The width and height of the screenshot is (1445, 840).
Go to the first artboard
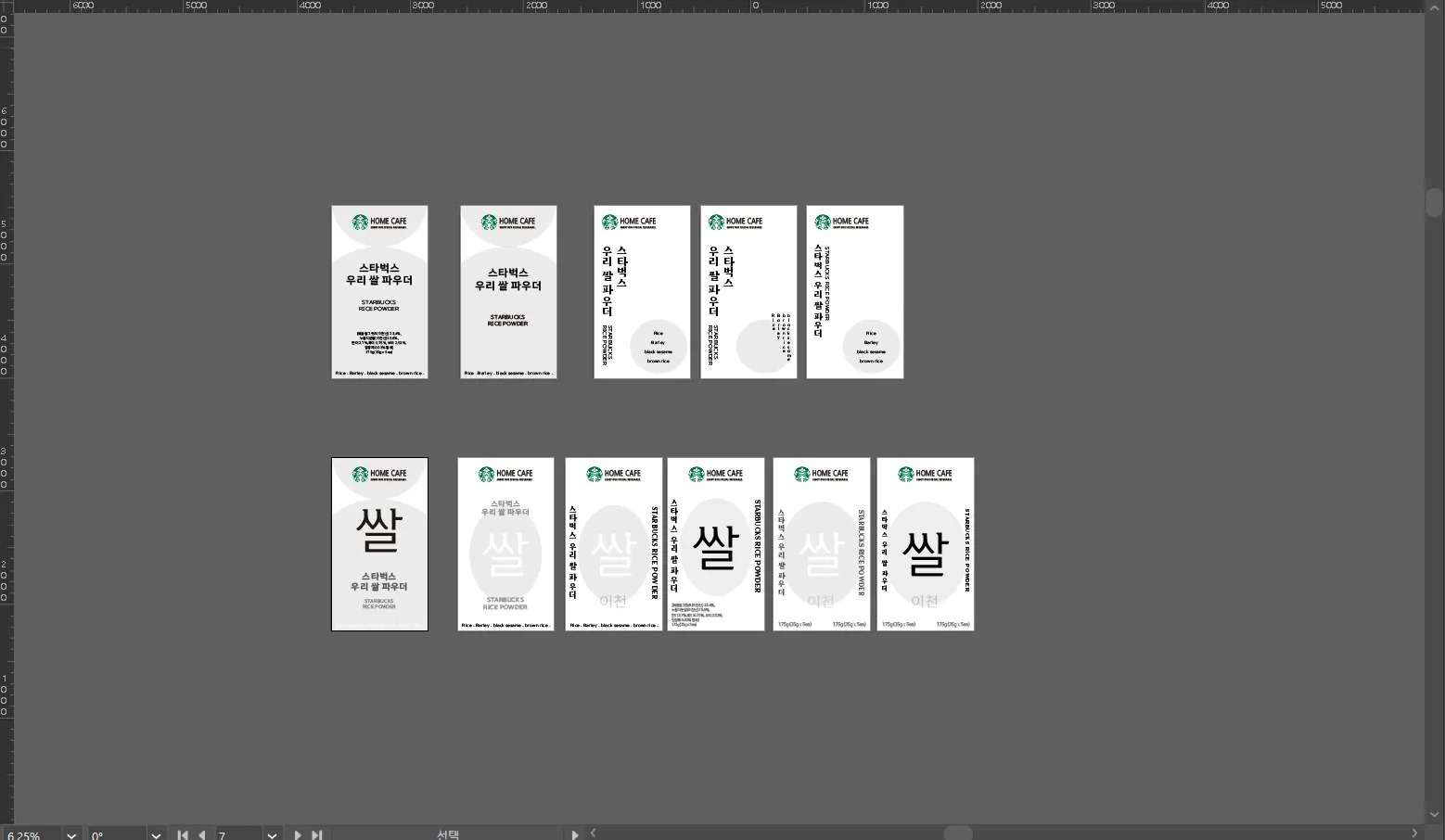(183, 834)
